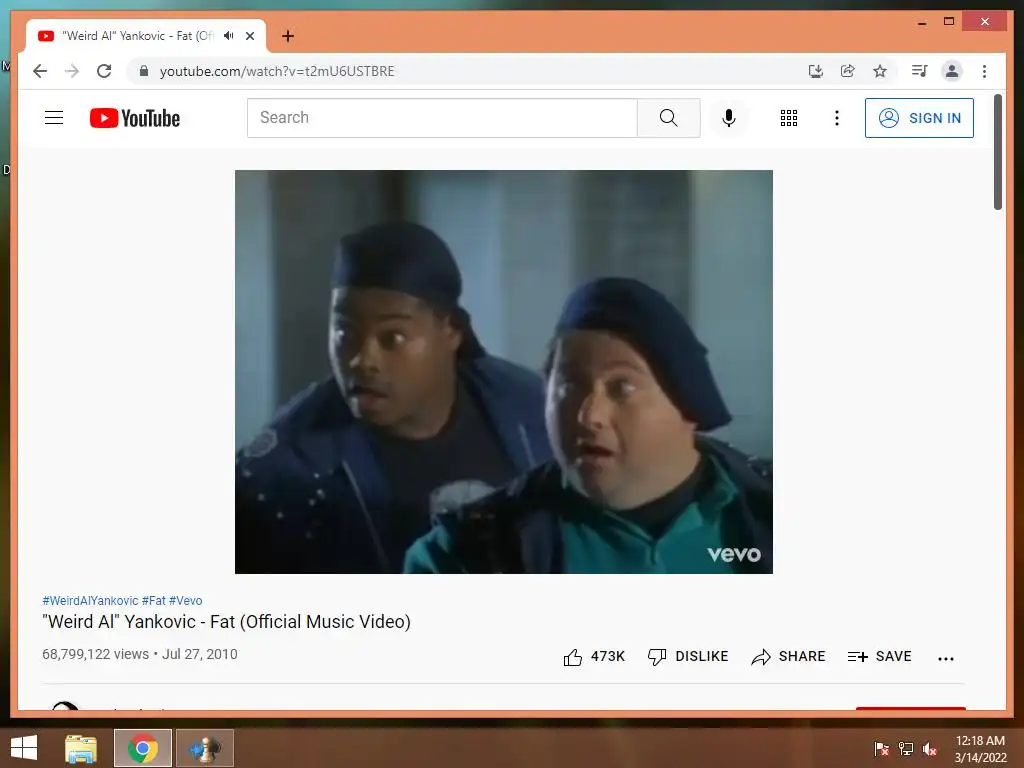
Task: Open the Chrome three-dot menu
Action: [x=984, y=71]
